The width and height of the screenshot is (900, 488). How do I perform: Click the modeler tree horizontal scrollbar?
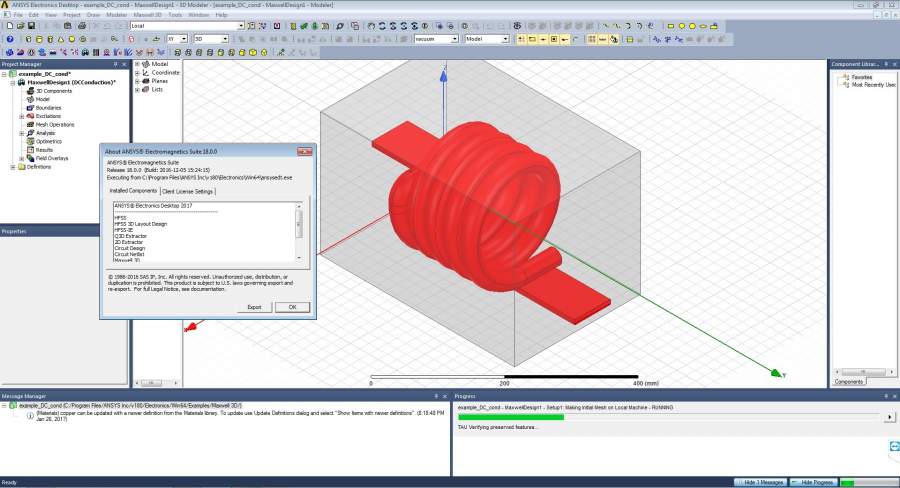[x=157, y=383]
